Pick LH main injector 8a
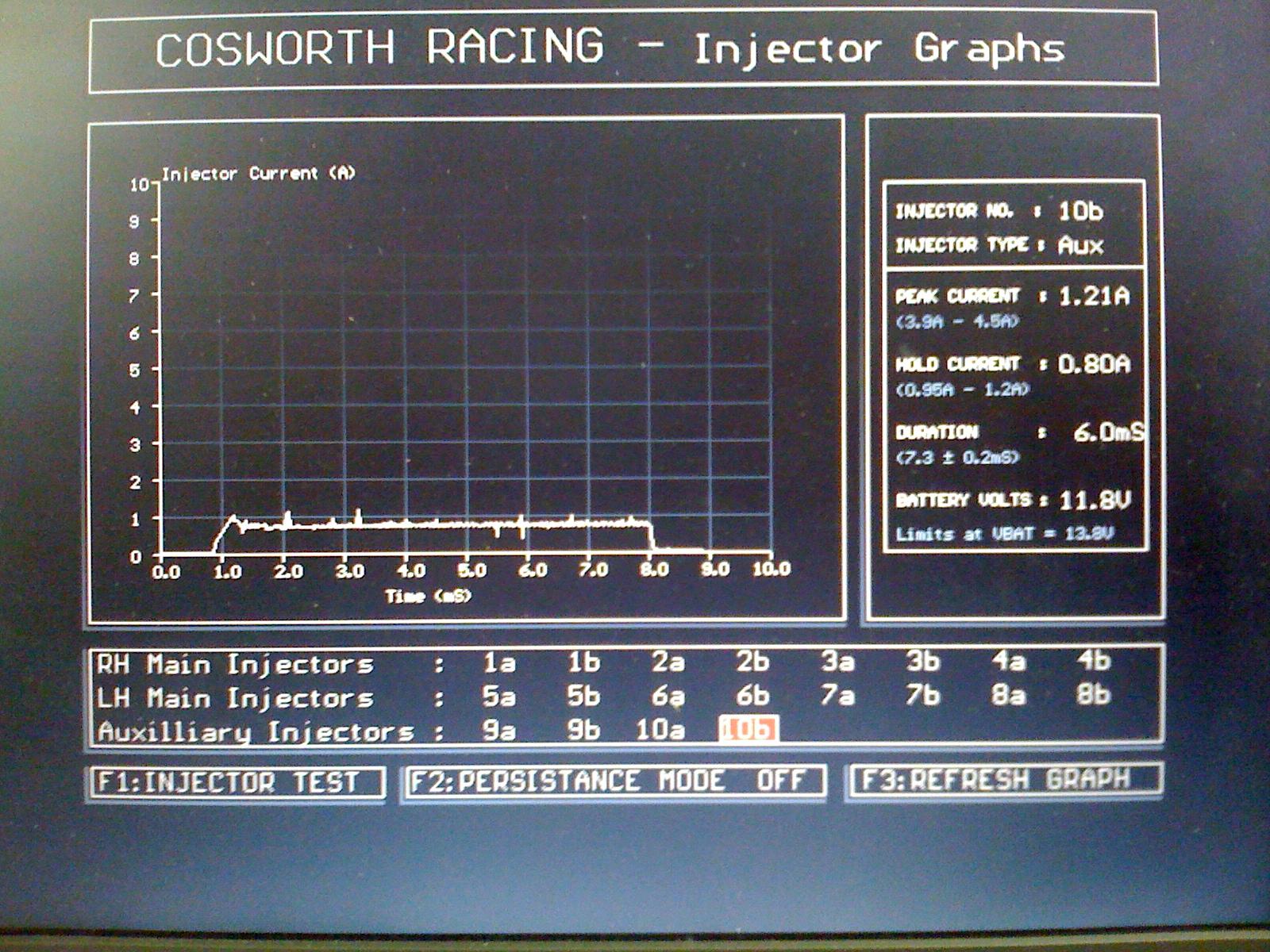The width and height of the screenshot is (1270, 952). [1008, 695]
